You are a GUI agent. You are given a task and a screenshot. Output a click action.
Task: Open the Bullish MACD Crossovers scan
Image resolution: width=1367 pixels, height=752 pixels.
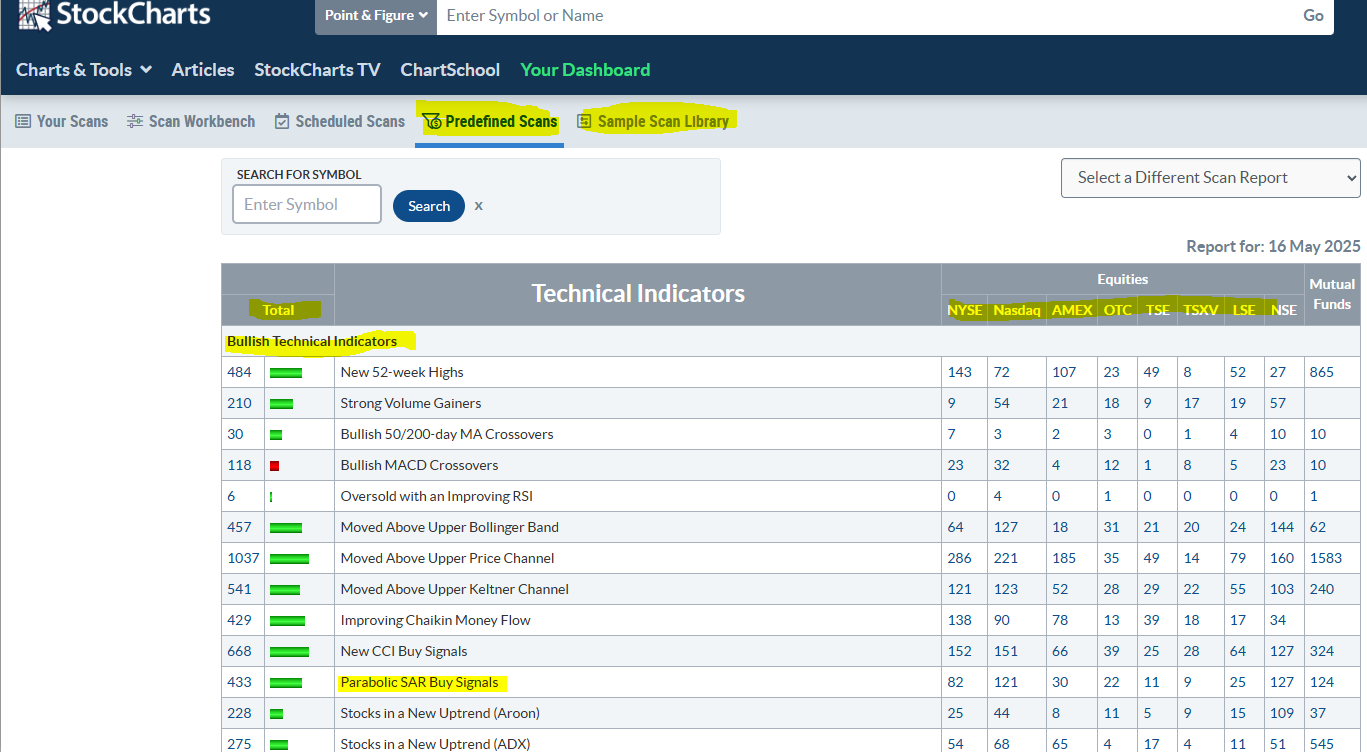pyautogui.click(x=419, y=465)
